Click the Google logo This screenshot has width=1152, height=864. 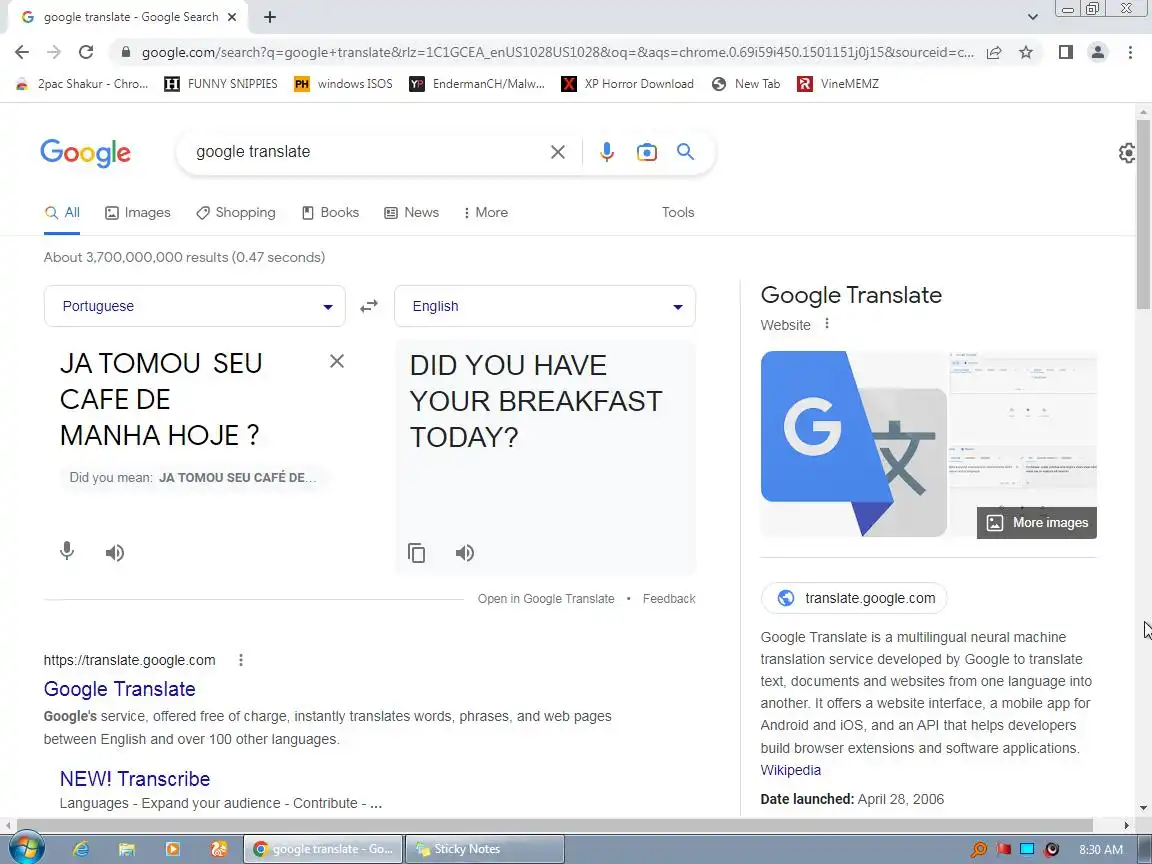point(85,153)
